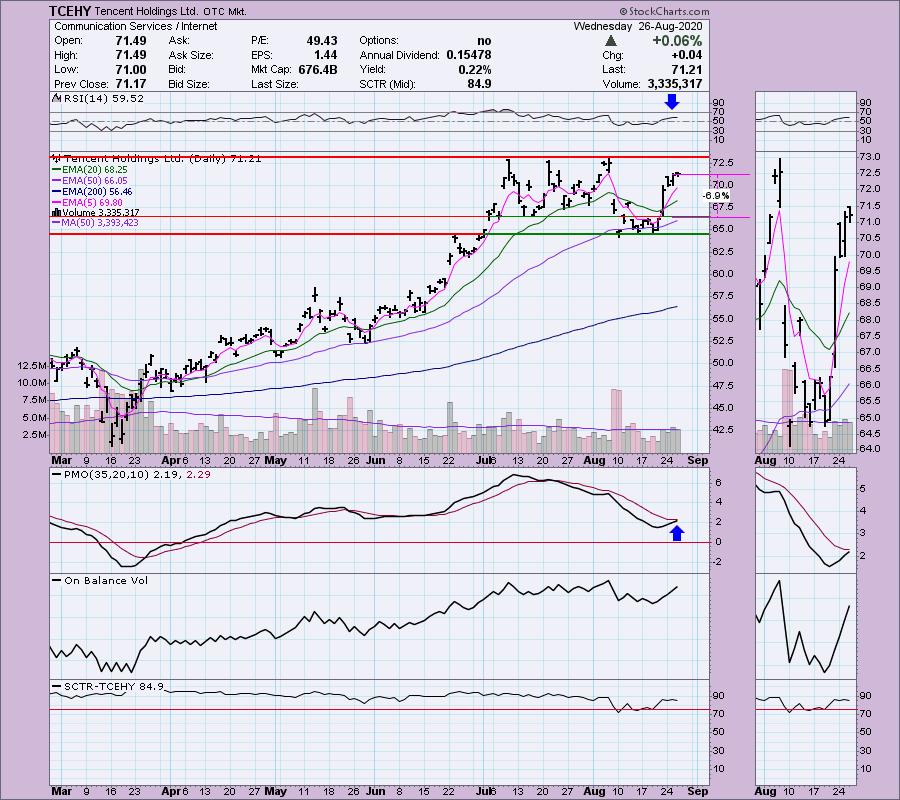Click the SCTR (Mid) value 84.9
Image resolution: width=900 pixels, height=800 pixels.
click(479, 84)
